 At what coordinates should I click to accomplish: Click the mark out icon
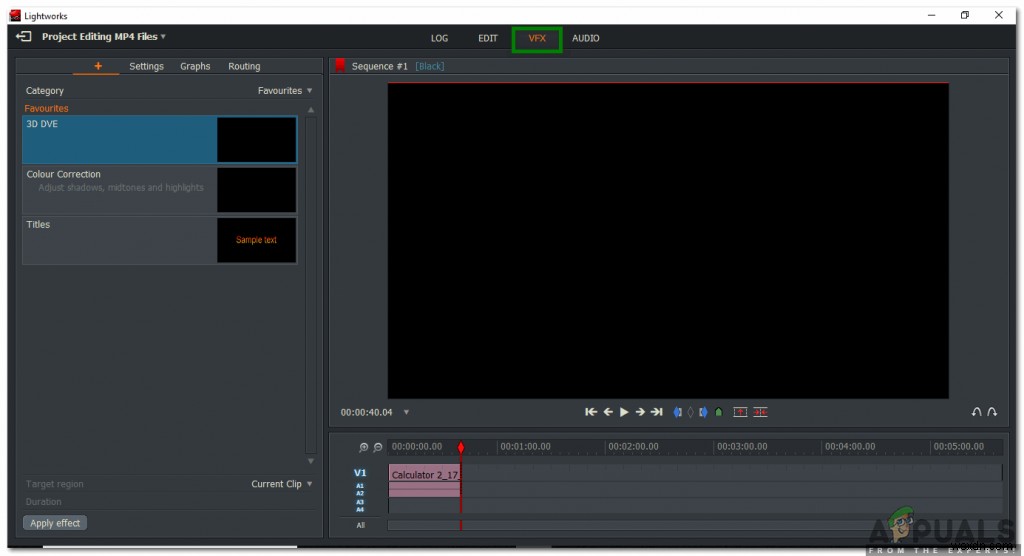703,412
